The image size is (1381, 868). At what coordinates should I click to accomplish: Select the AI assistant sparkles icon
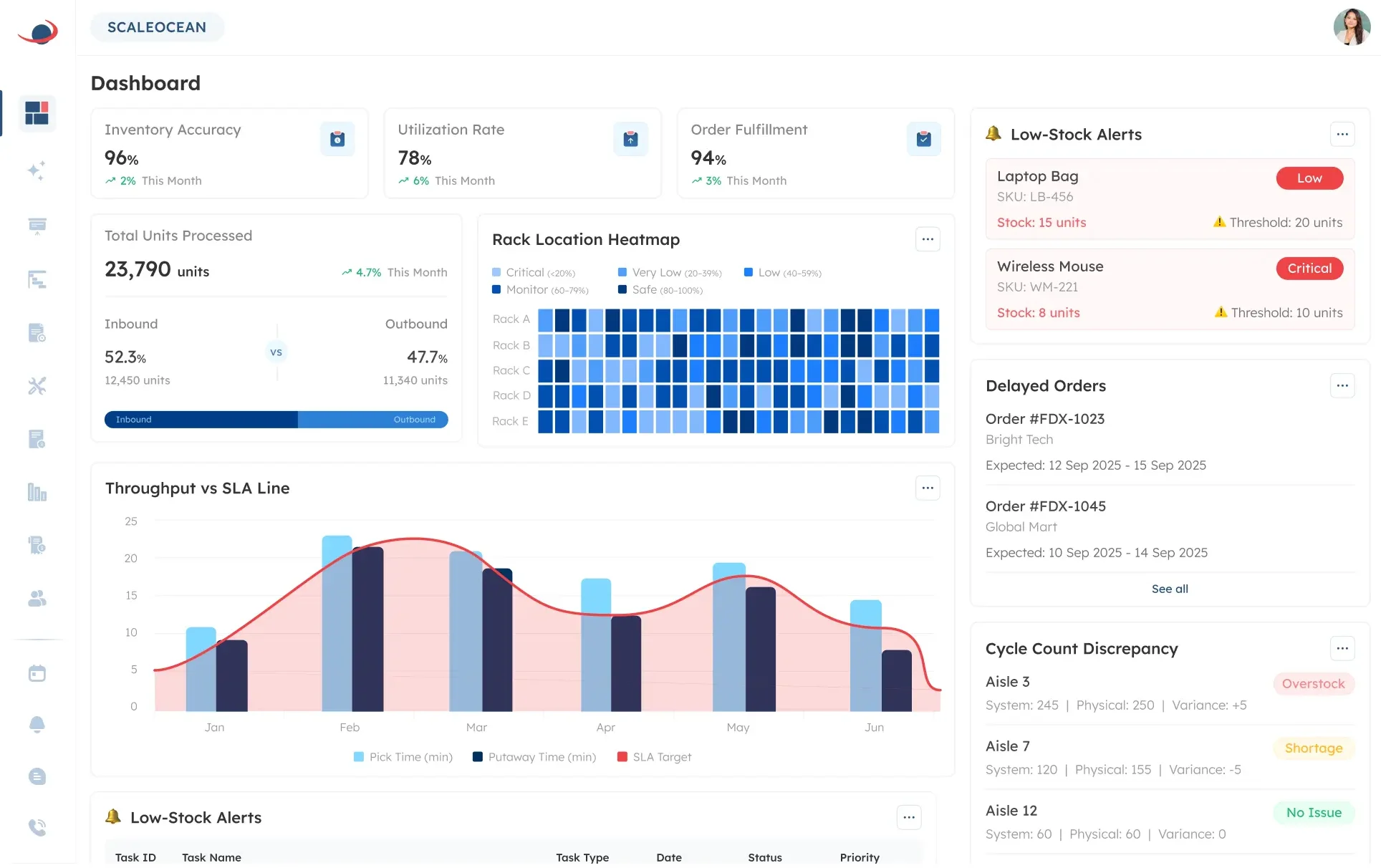pos(37,171)
